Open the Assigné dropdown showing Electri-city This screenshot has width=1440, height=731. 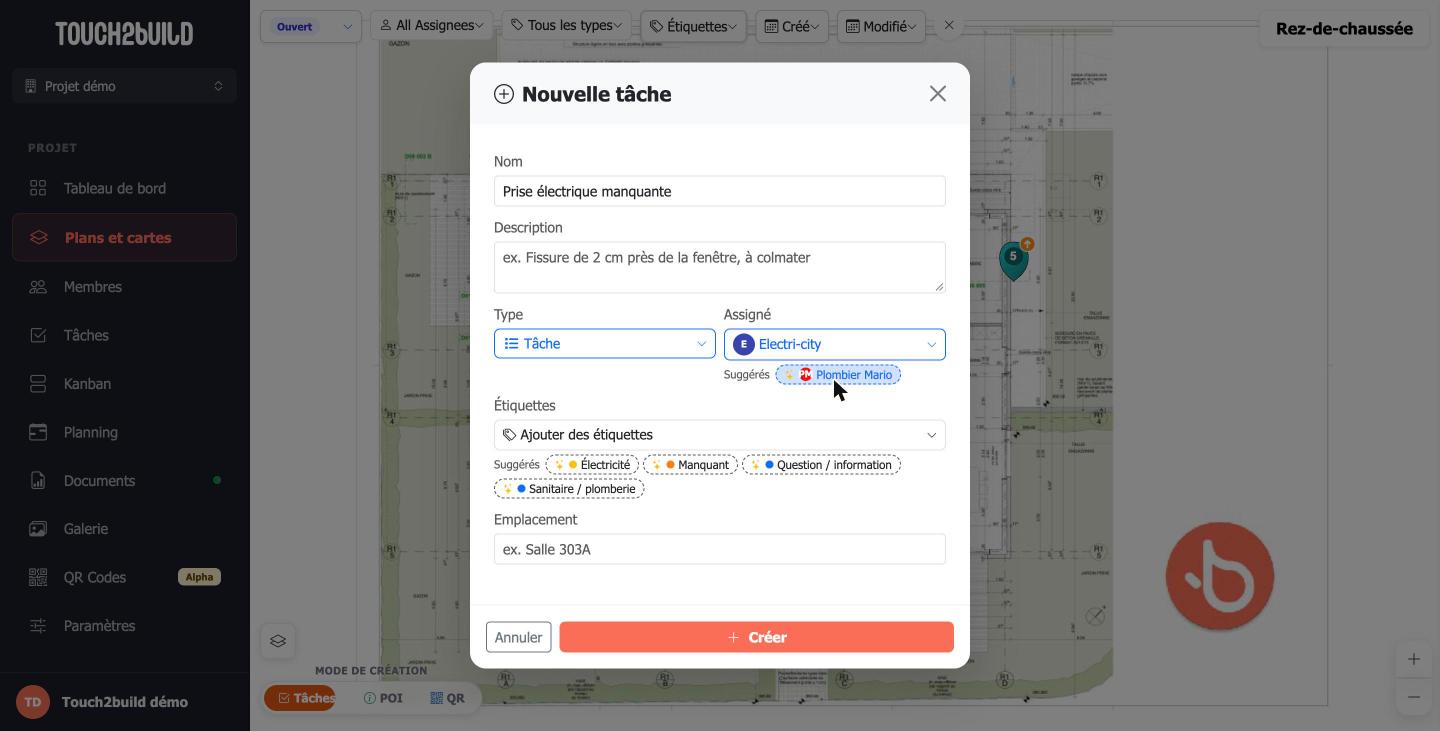pyautogui.click(x=835, y=344)
